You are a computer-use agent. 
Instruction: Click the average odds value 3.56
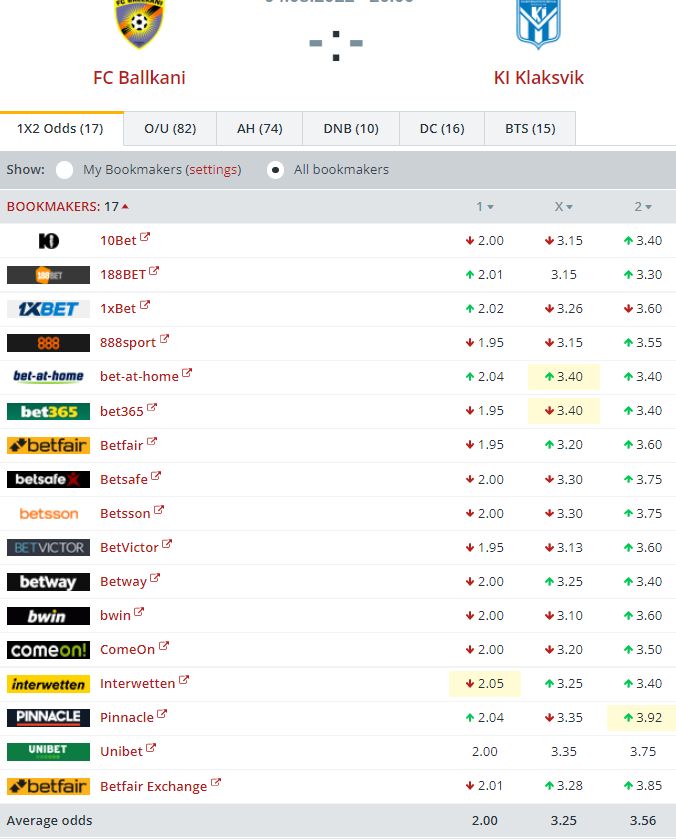click(x=643, y=821)
